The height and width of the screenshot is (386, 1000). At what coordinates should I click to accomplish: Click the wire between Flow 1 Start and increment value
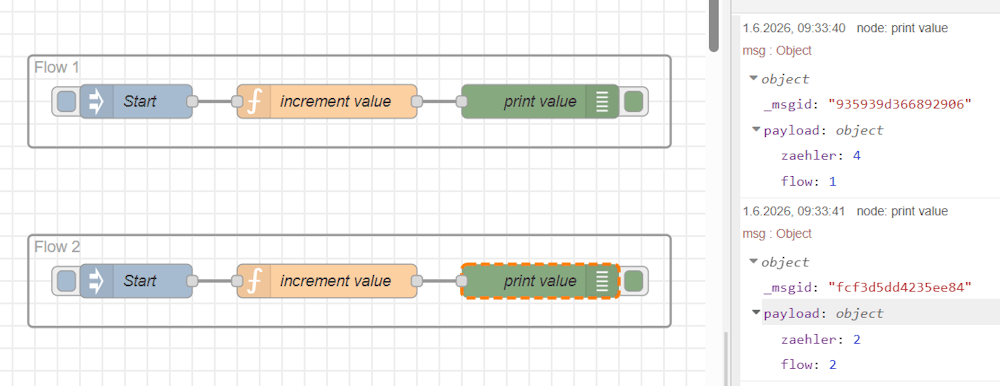coord(214,101)
